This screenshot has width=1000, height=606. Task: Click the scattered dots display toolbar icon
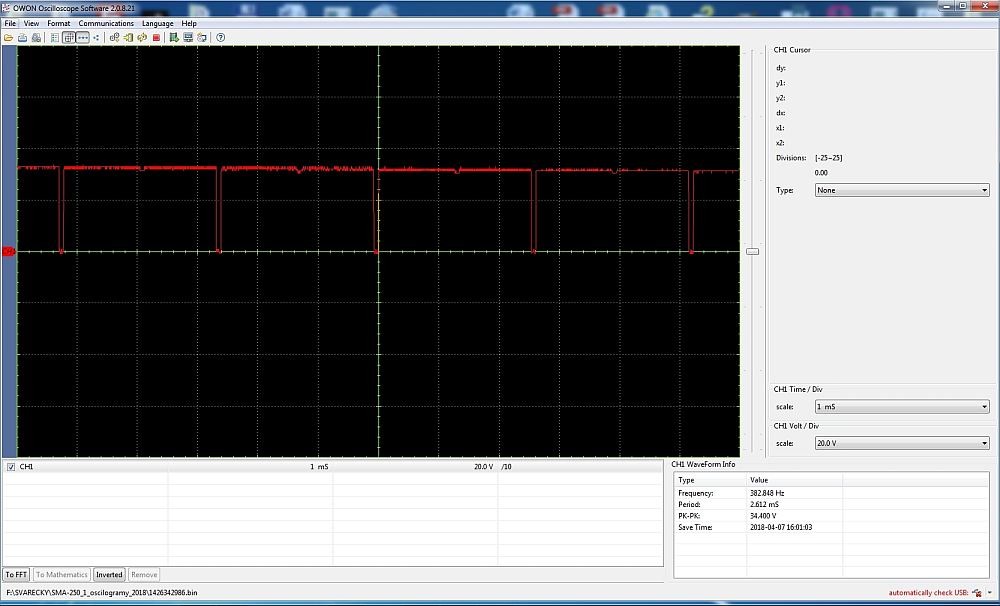point(96,38)
